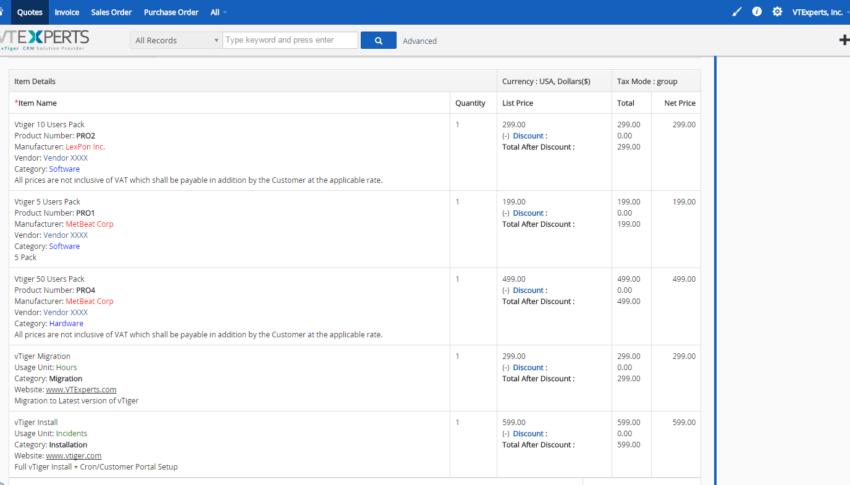The height and width of the screenshot is (485, 850).
Task: Expand the All modules menu
Action: [x=218, y=12]
